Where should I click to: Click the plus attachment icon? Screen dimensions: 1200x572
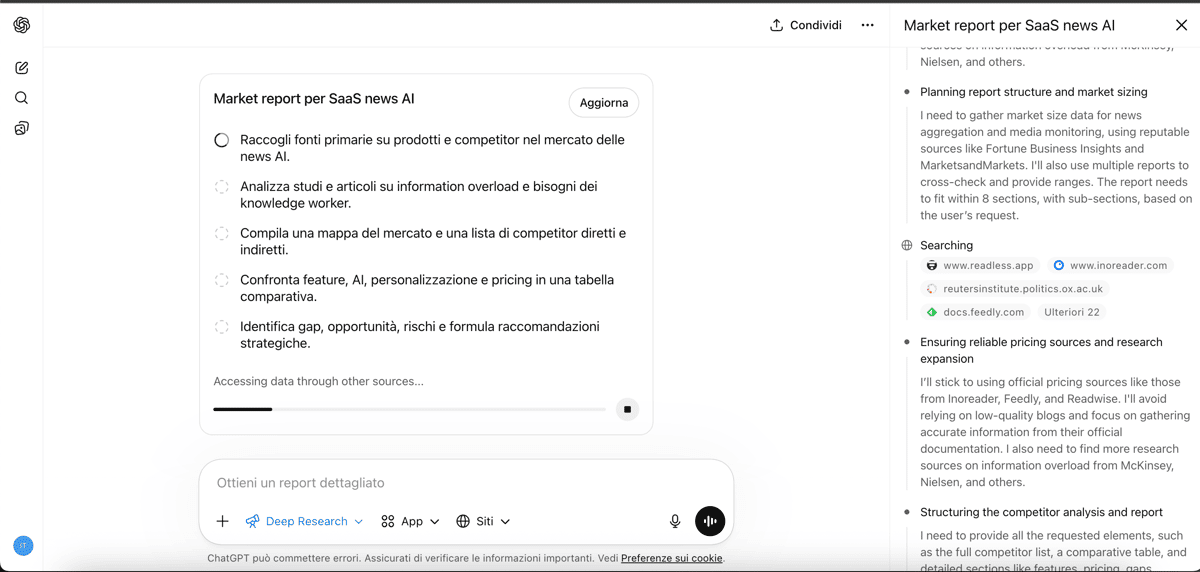pos(222,521)
